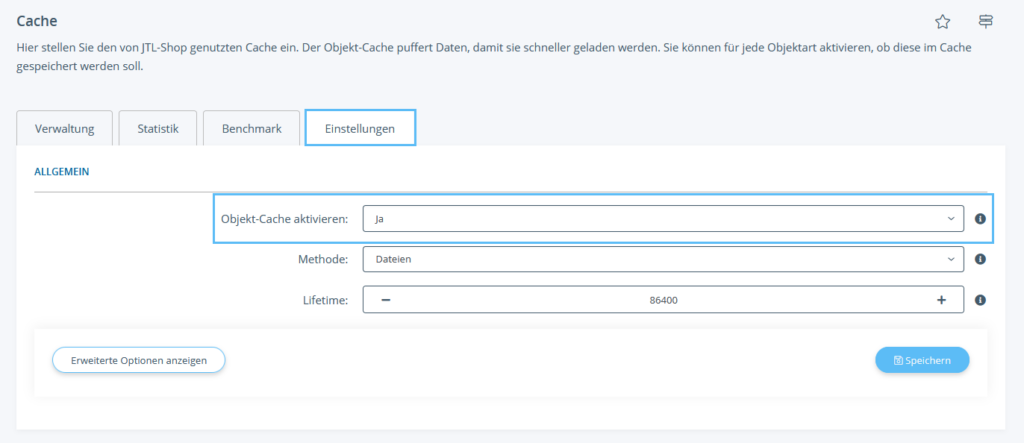
Task: Click the Speichern button
Action: point(922,360)
